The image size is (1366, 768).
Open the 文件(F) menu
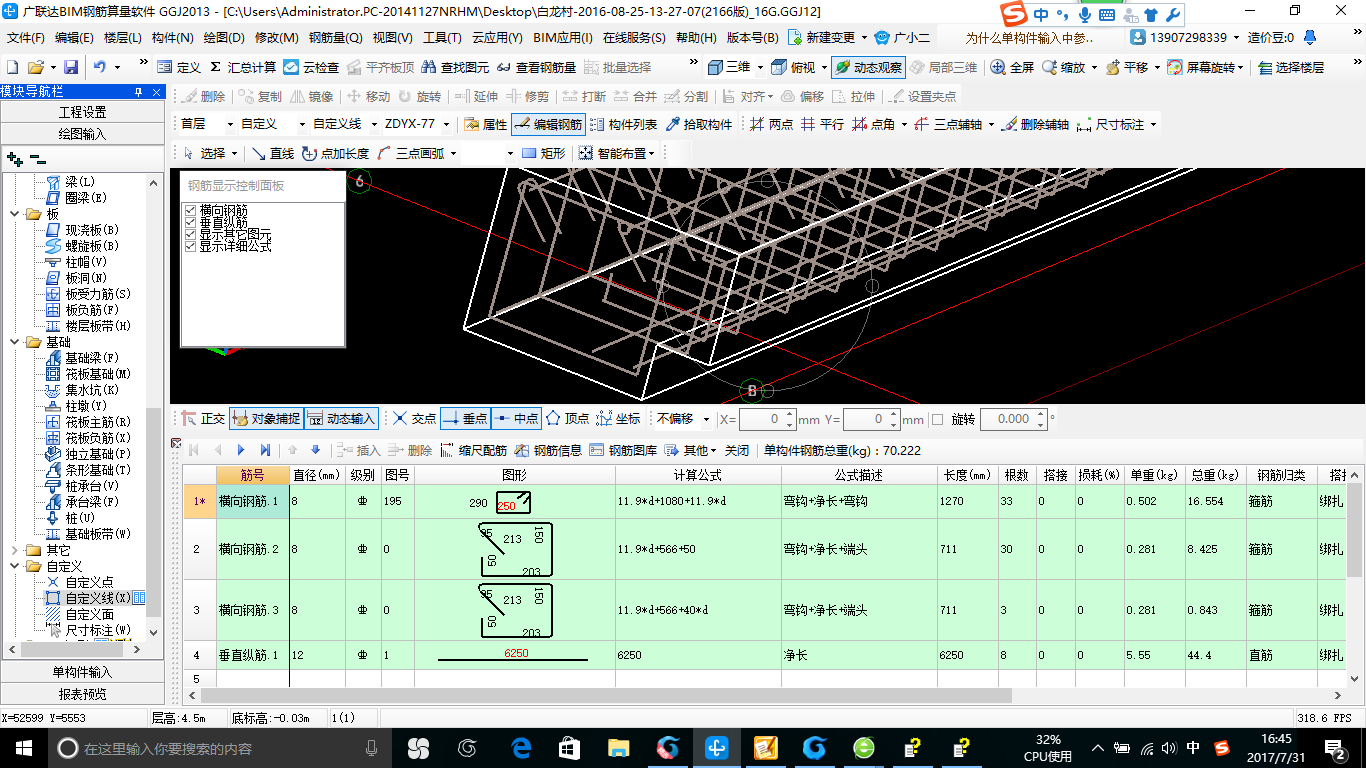pyautogui.click(x=26, y=37)
